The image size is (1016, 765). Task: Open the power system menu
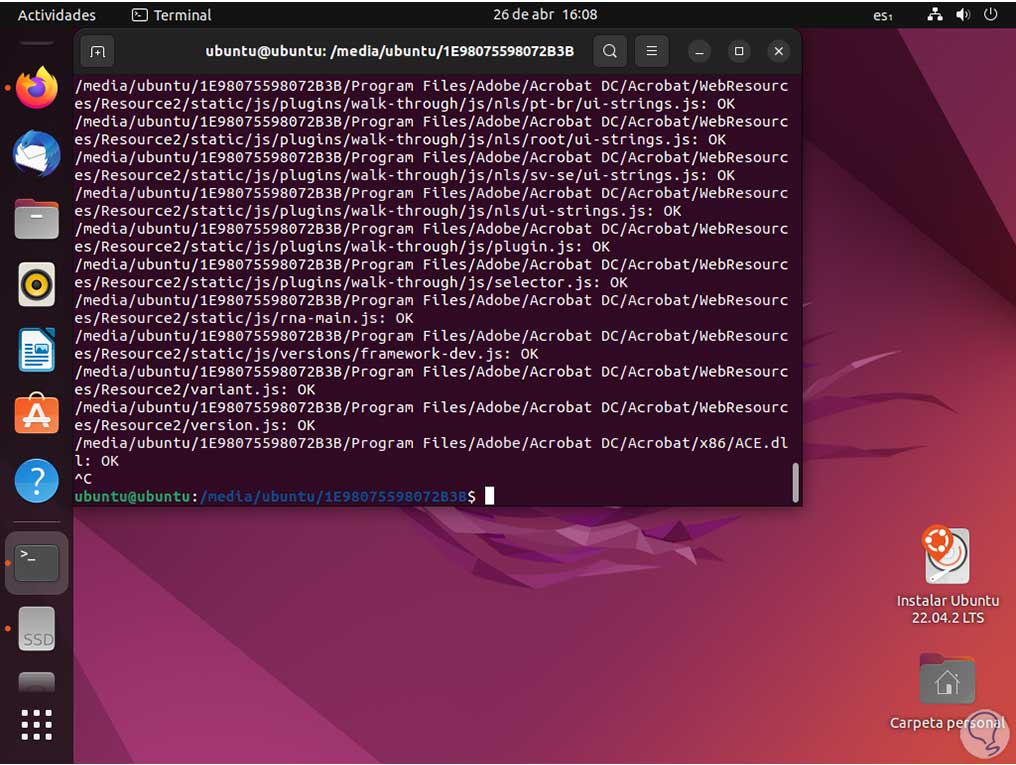pos(990,14)
